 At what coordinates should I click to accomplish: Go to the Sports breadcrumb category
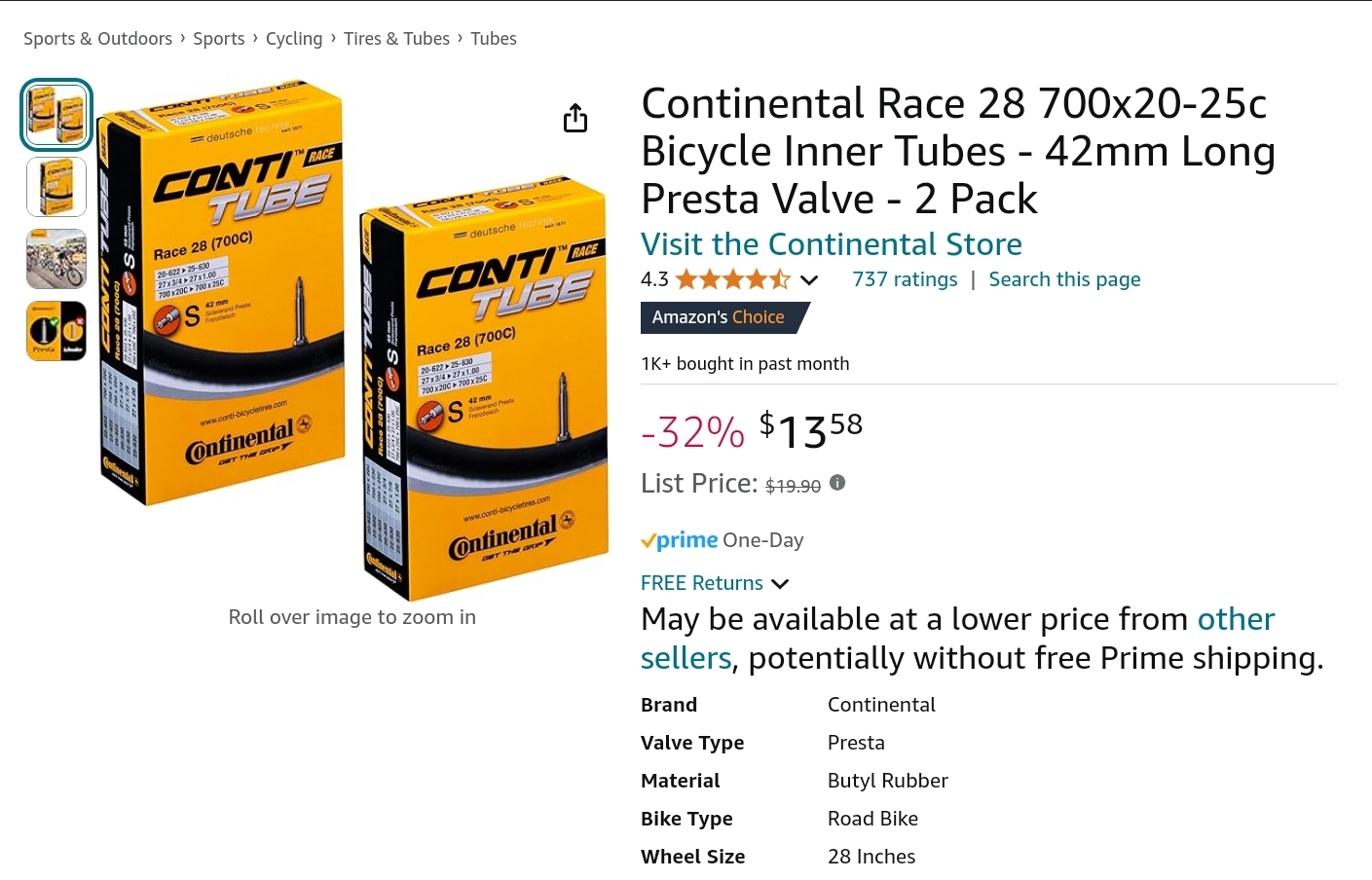pyautogui.click(x=219, y=39)
